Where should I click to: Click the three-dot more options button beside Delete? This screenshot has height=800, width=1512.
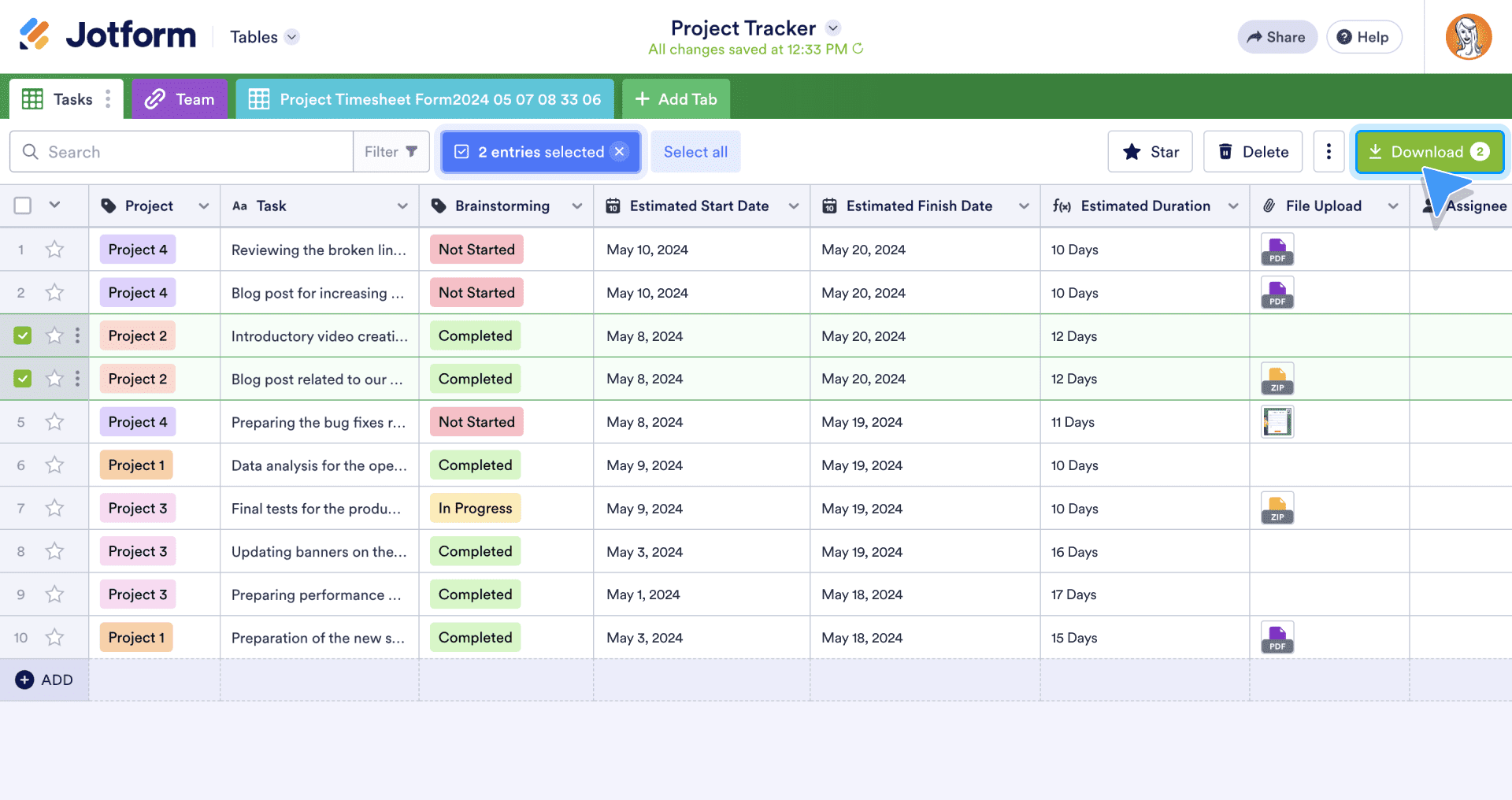[x=1329, y=152]
